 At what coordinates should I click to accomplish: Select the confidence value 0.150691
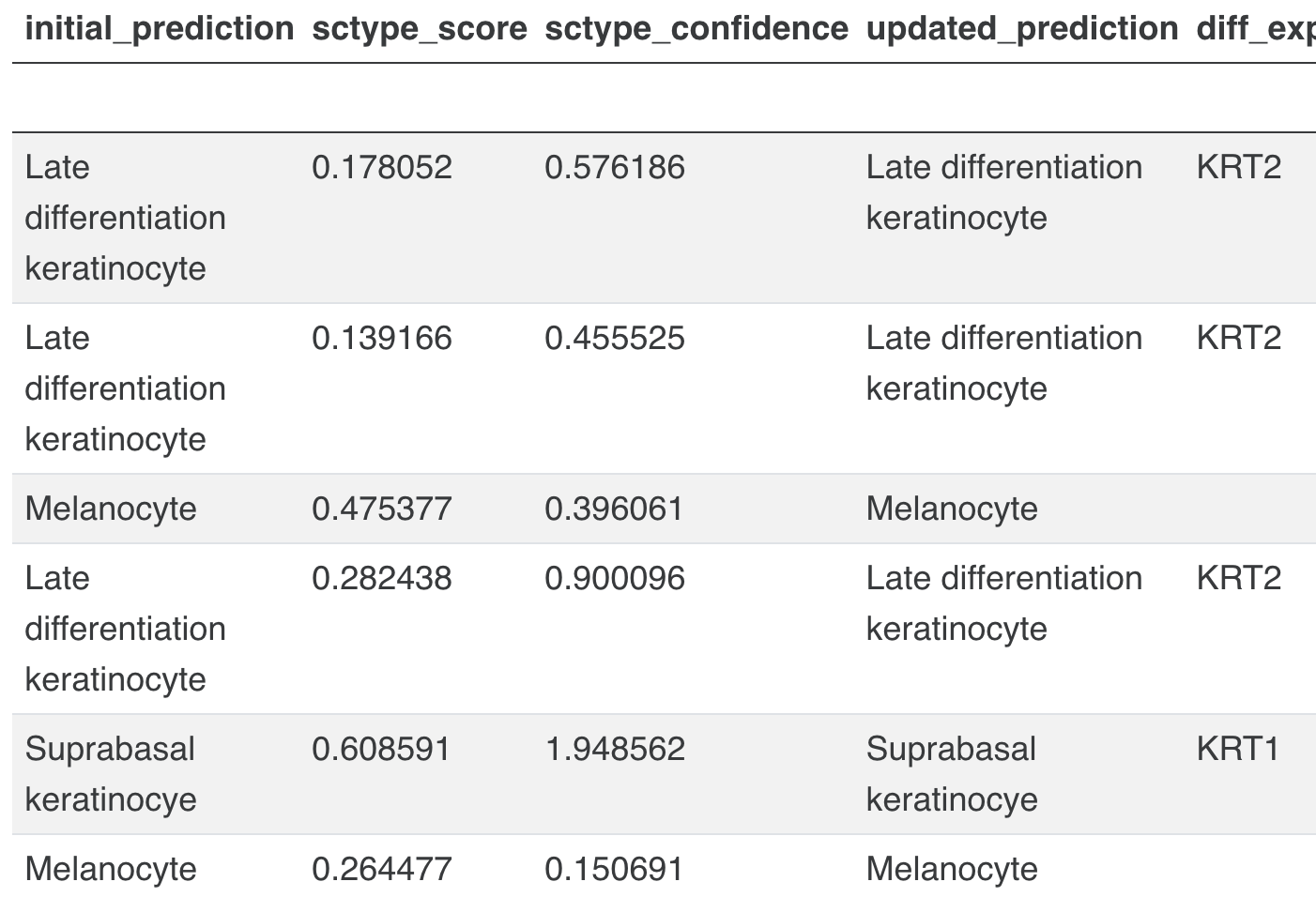click(x=615, y=869)
